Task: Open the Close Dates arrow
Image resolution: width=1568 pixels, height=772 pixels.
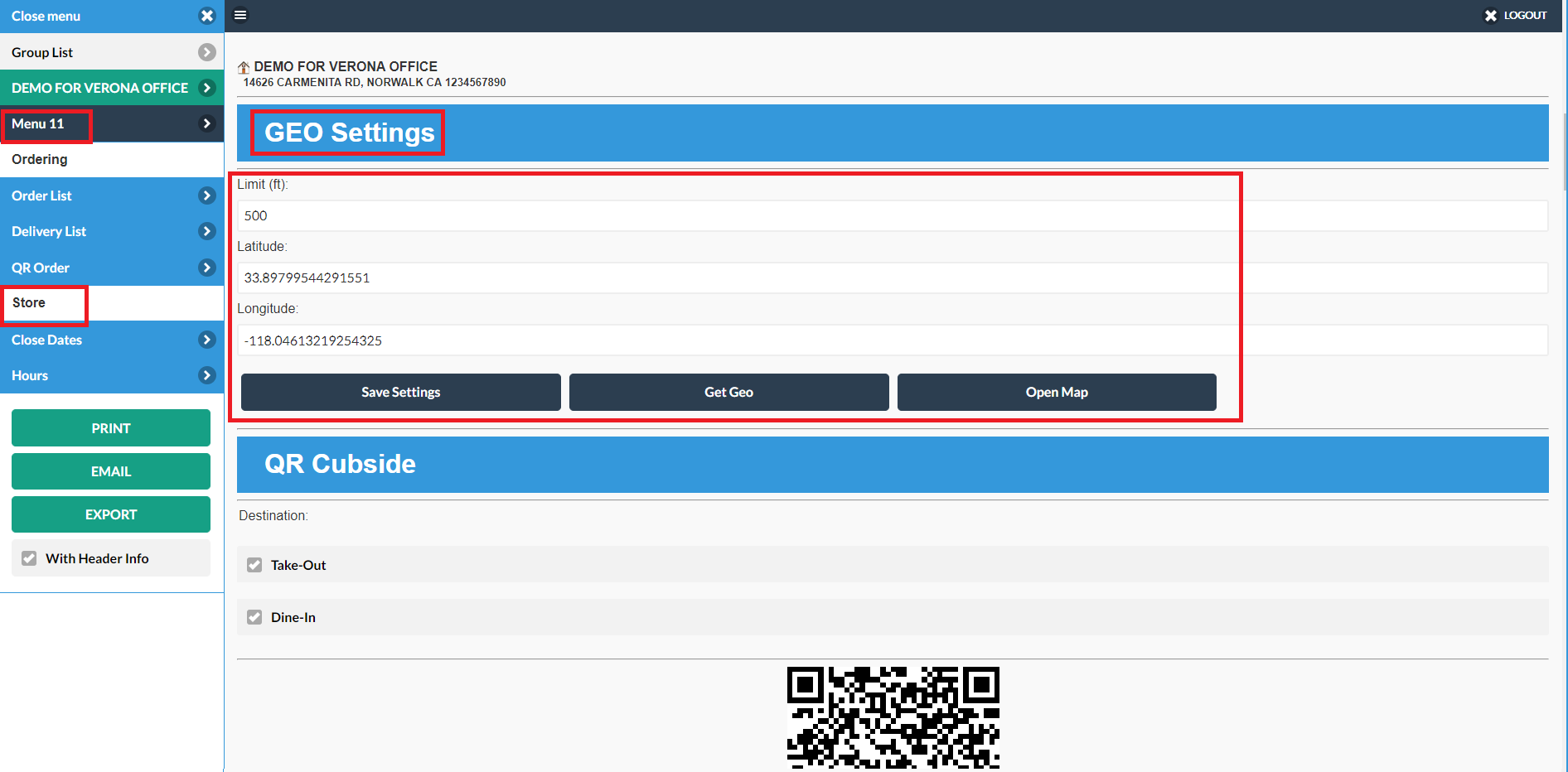Action: point(207,340)
